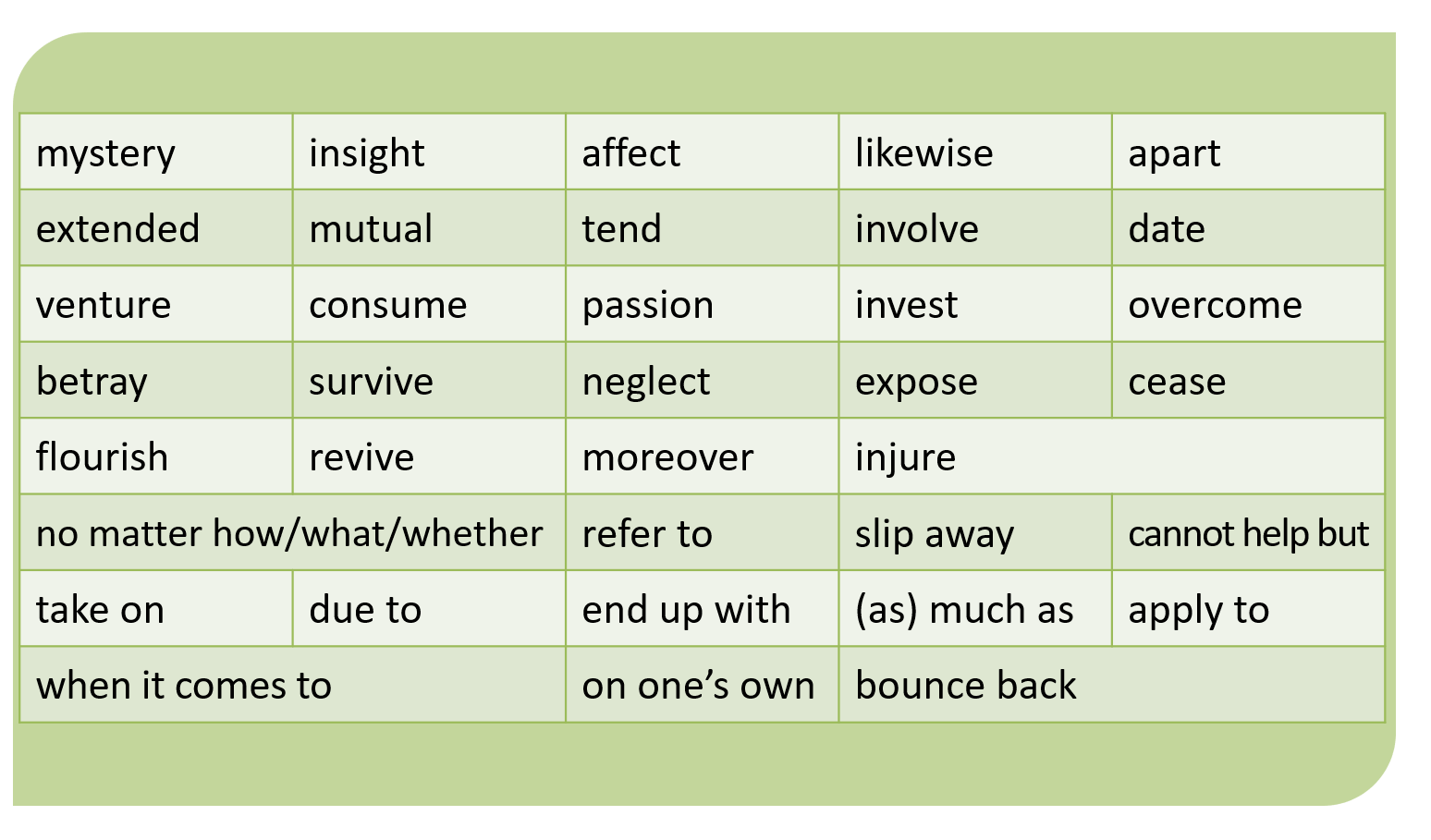Screen dimensions: 1431x840
Task: Click the phrase 'cannot help but'
Action: point(1248,533)
